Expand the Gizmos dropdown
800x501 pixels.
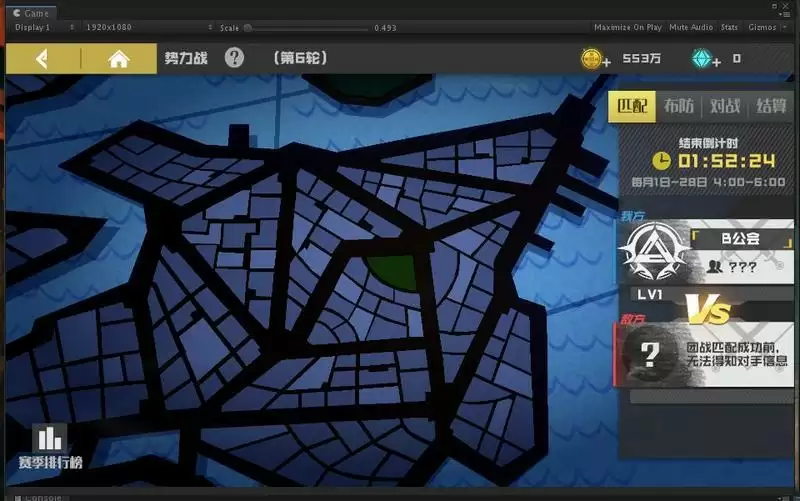pyautogui.click(x=766, y=27)
